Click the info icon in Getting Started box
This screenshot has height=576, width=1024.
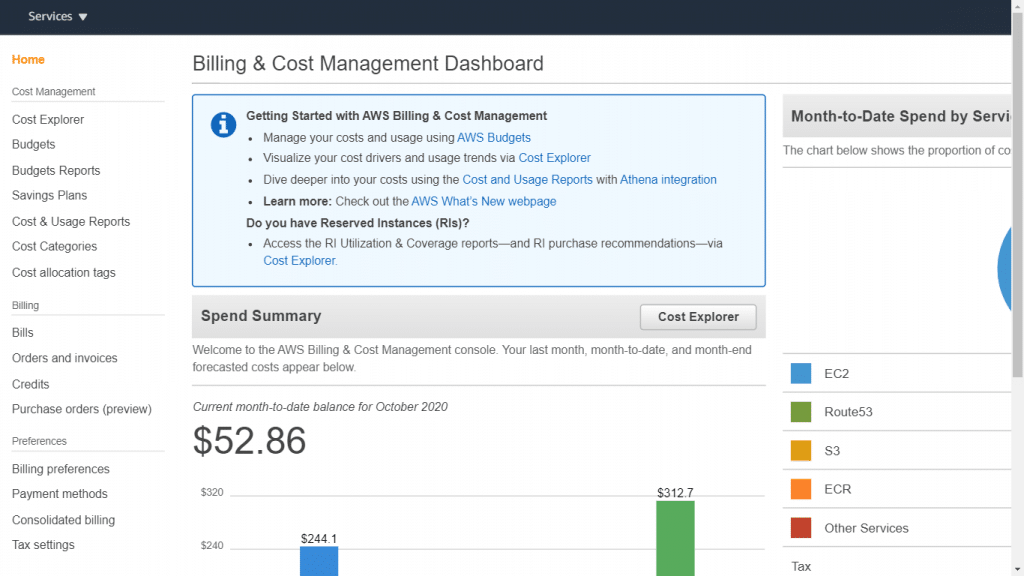point(223,124)
